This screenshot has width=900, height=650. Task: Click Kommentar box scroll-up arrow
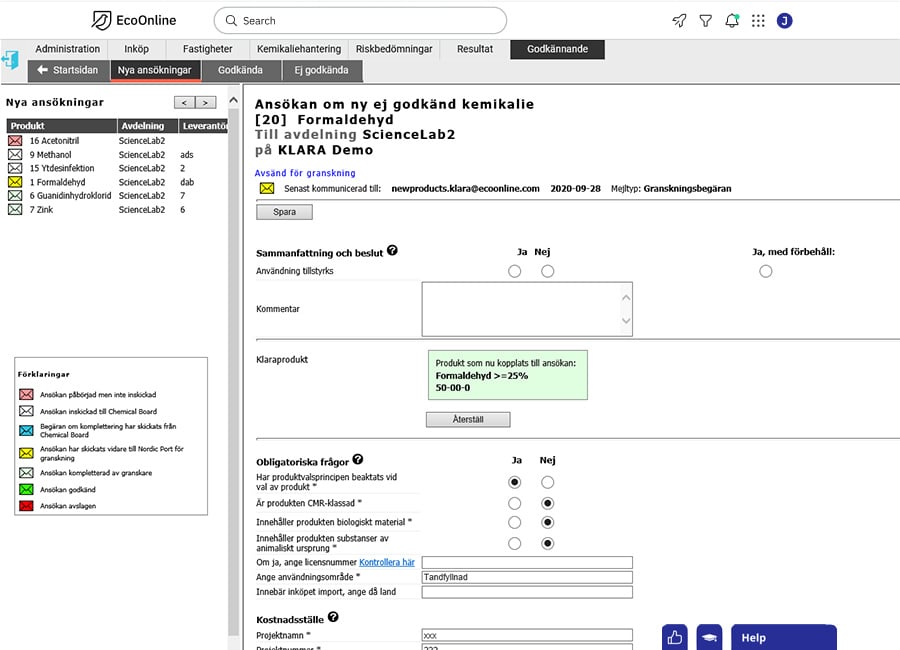point(626,297)
